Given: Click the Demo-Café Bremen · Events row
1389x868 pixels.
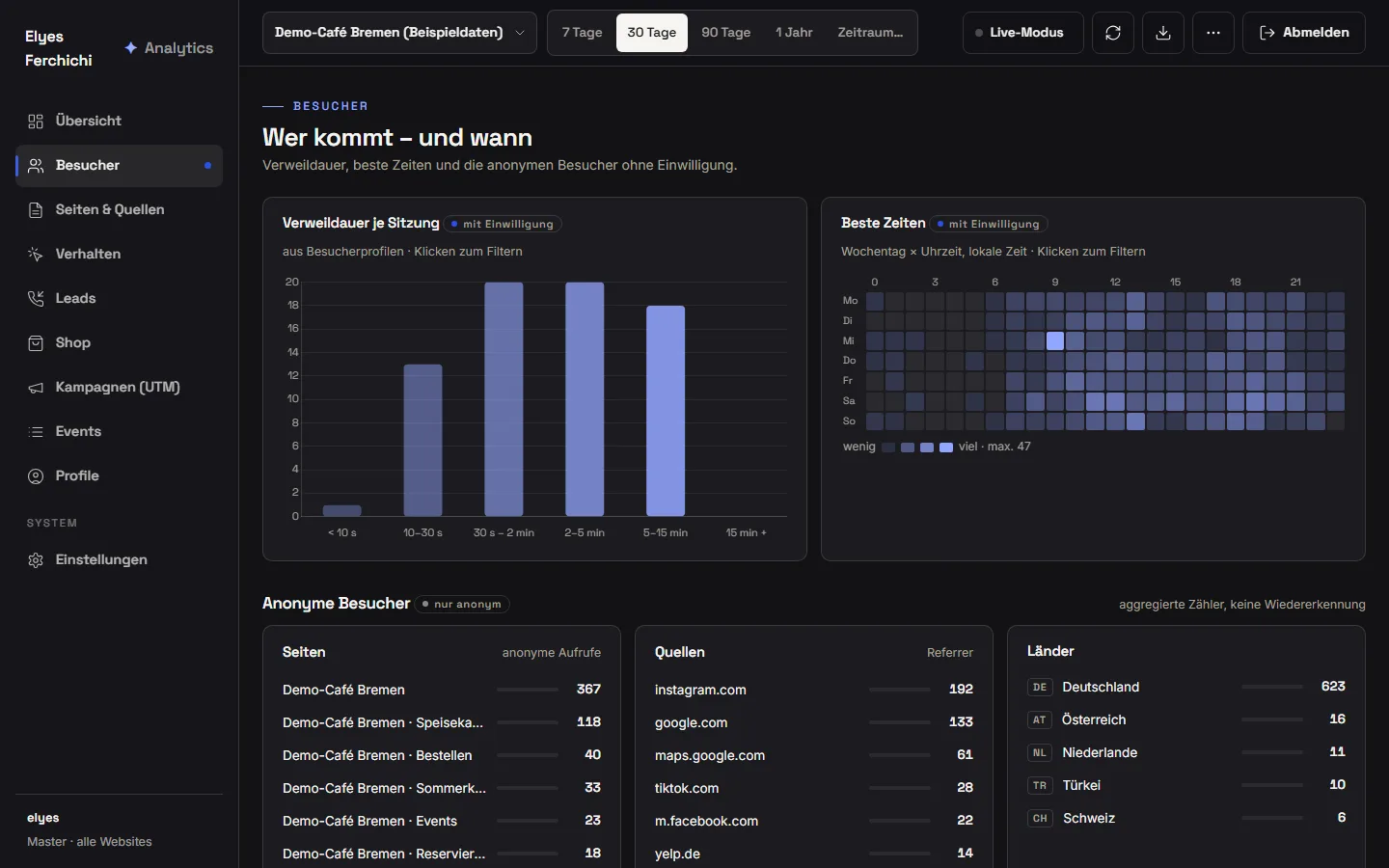Looking at the screenshot, I should [x=442, y=821].
